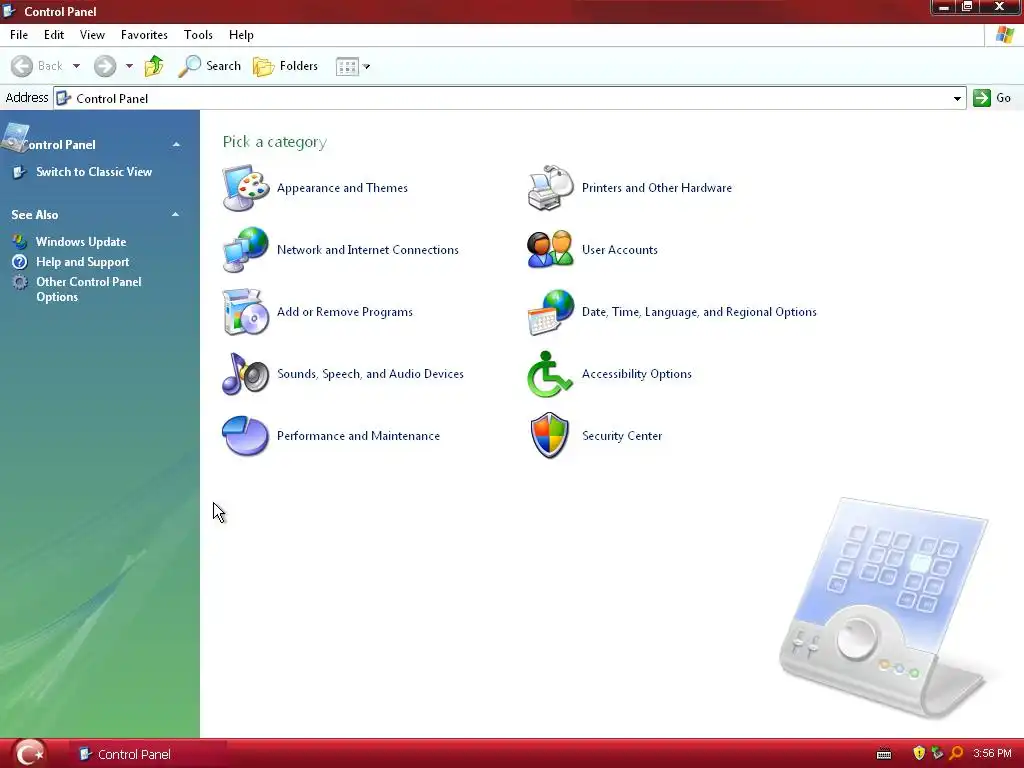The height and width of the screenshot is (768, 1024).
Task: Click the Switch to Classic View icon
Action: point(20,172)
